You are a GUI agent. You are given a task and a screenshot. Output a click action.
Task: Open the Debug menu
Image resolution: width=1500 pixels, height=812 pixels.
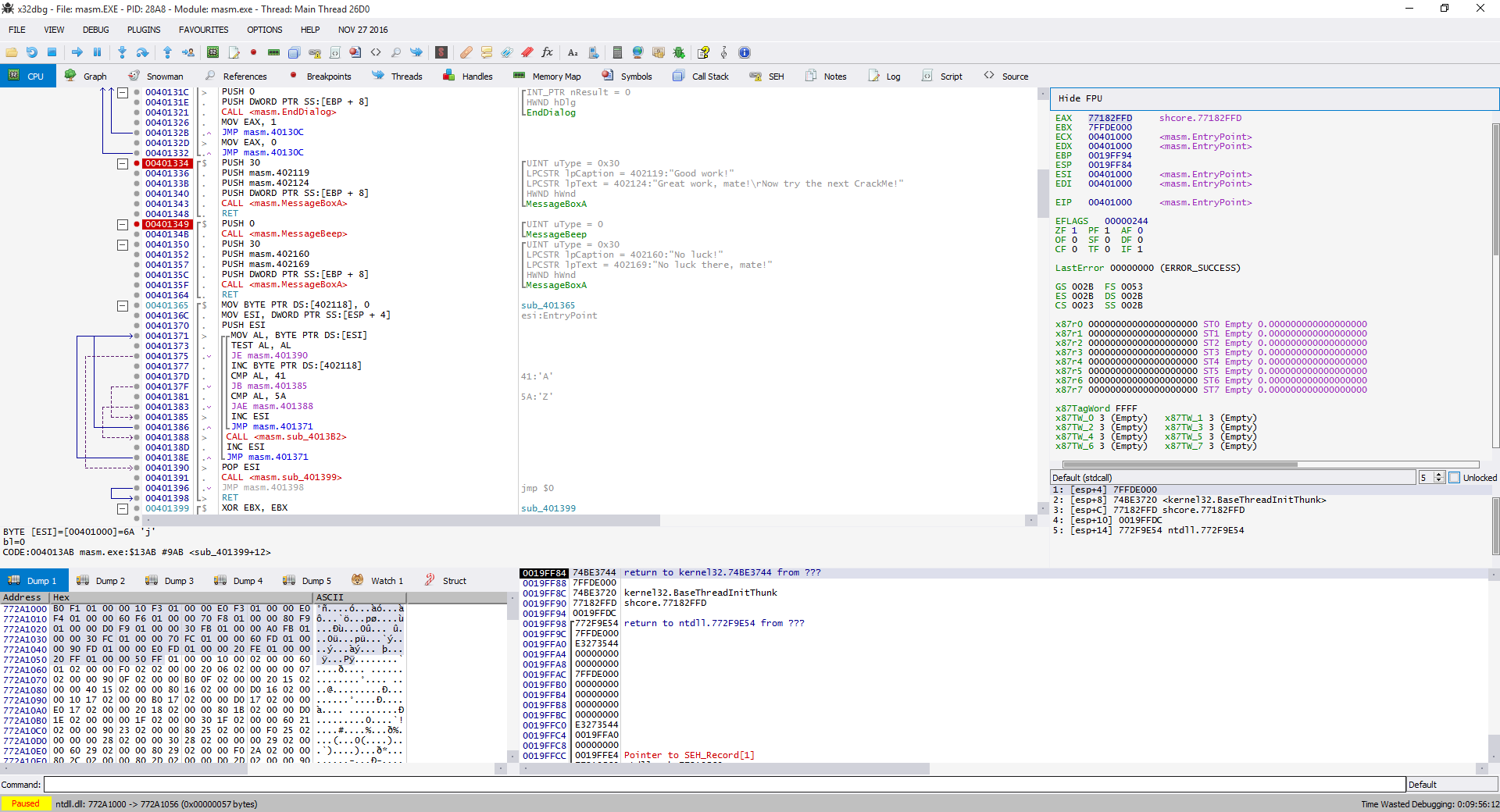tap(95, 30)
